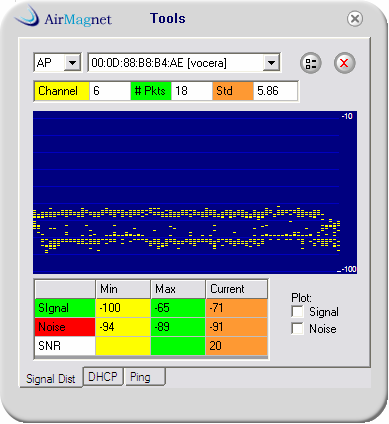Click the red X stop button
Image resolution: width=389 pixels, height=424 pixels.
(x=344, y=63)
